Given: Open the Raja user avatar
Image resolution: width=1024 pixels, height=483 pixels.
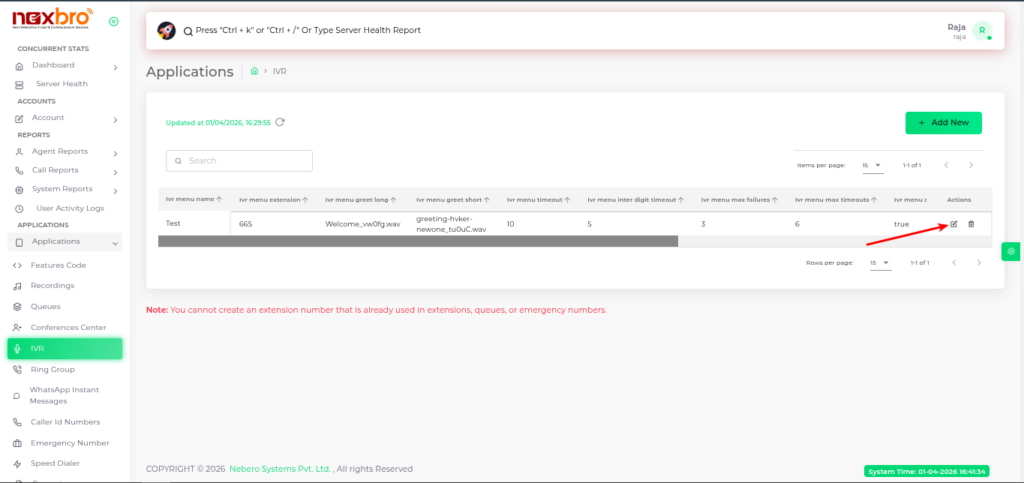Looking at the screenshot, I should tap(983, 31).
